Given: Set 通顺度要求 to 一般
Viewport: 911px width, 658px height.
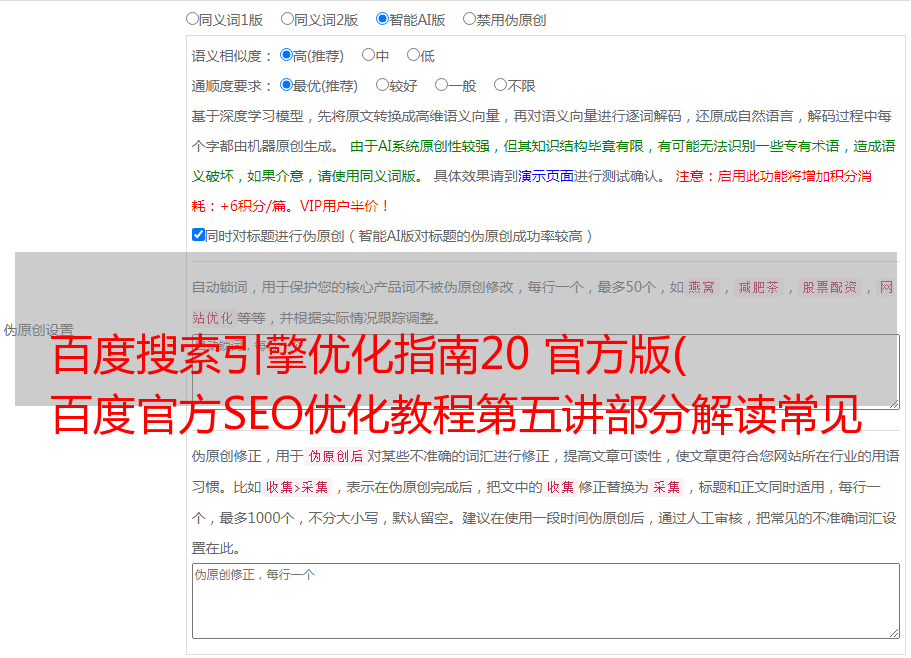Looking at the screenshot, I should point(442,85).
